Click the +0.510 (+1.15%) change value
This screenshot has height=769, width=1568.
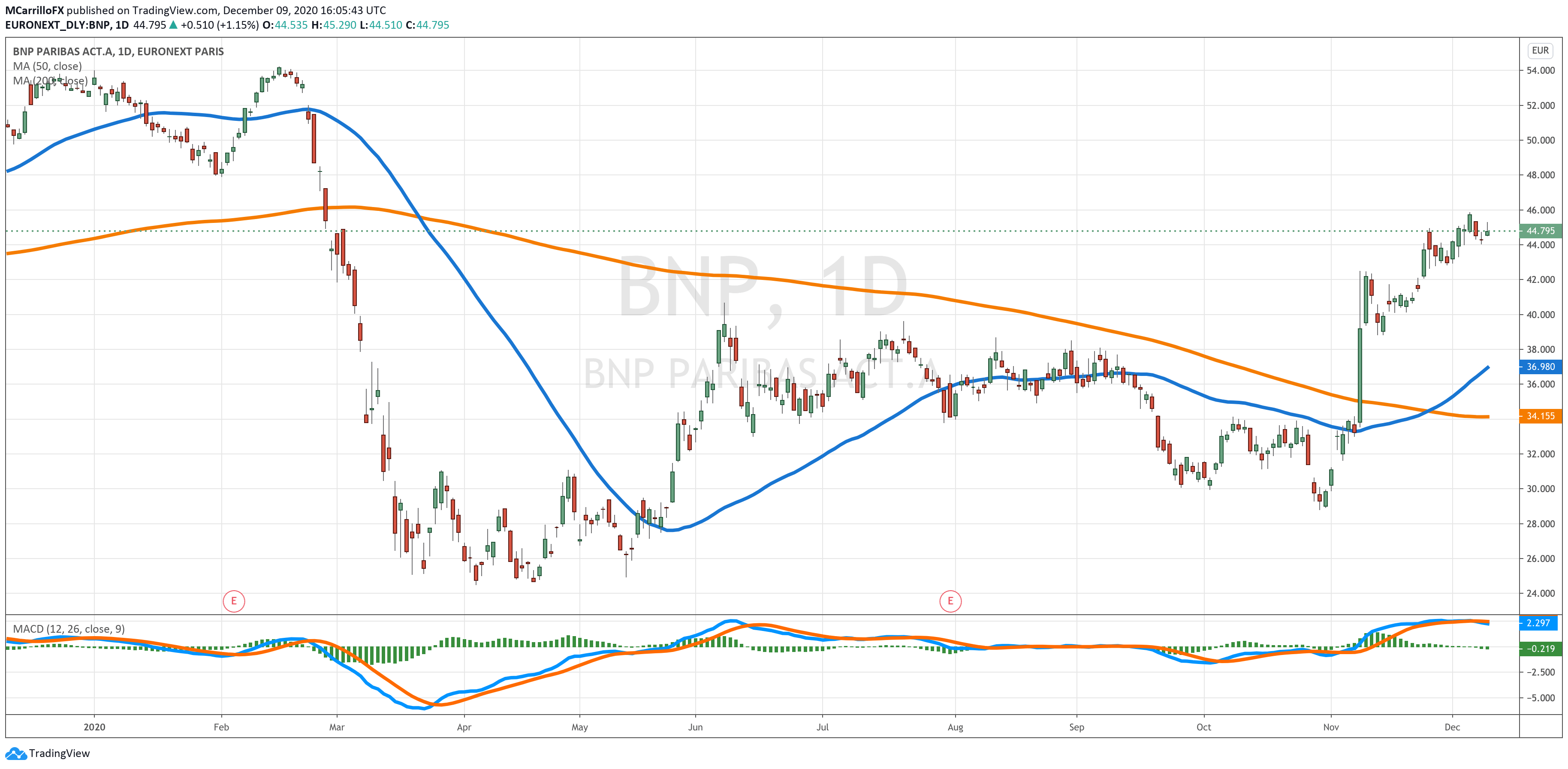(220, 25)
